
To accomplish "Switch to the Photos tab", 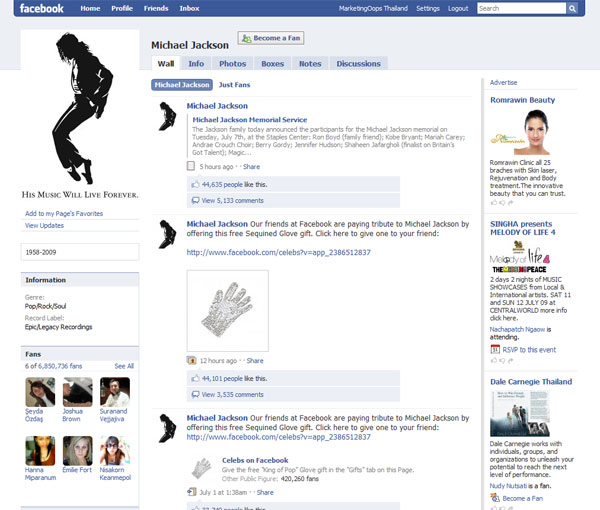I will (x=233, y=64).
